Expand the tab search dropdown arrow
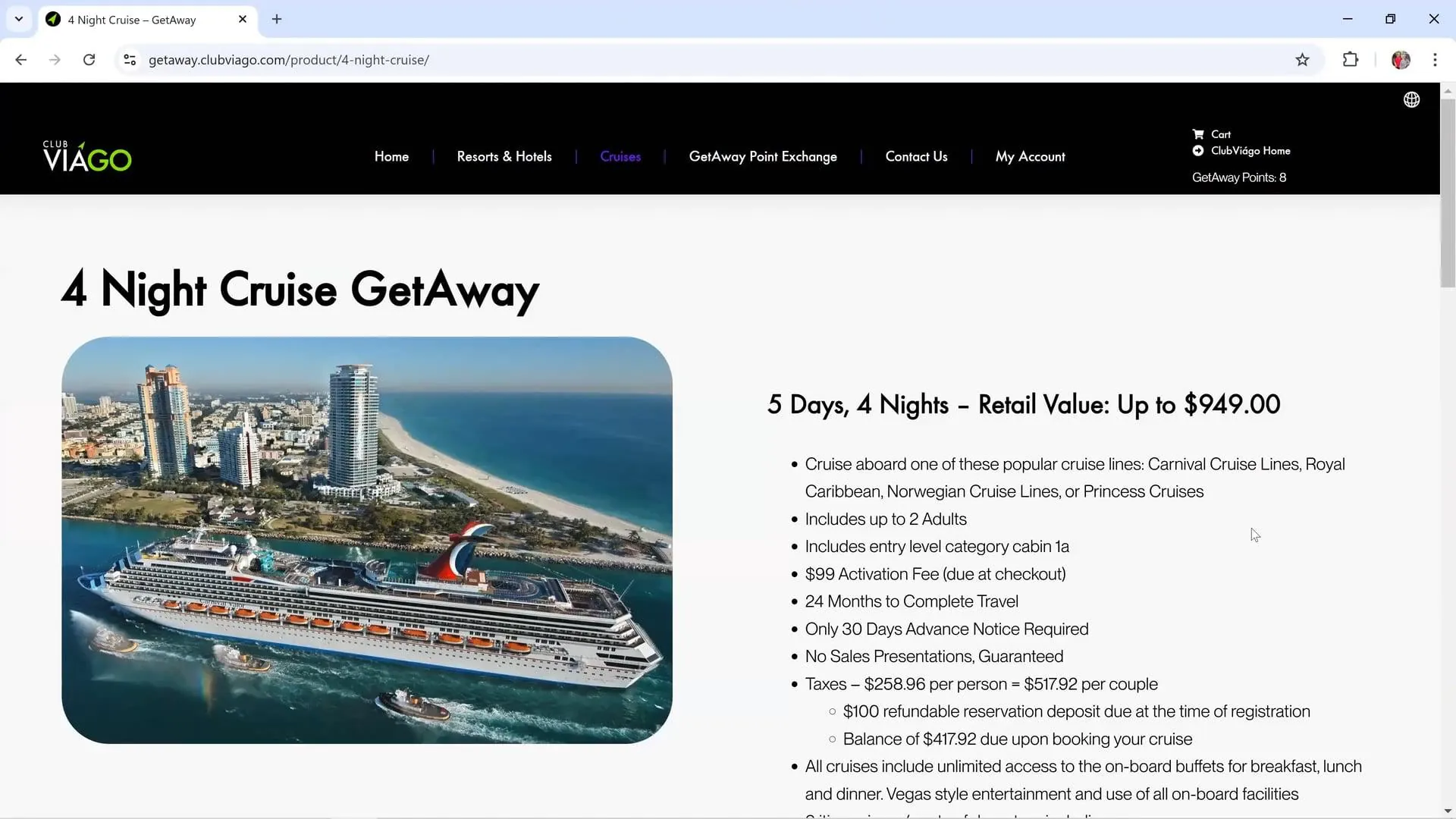Image resolution: width=1456 pixels, height=819 pixels. click(19, 19)
